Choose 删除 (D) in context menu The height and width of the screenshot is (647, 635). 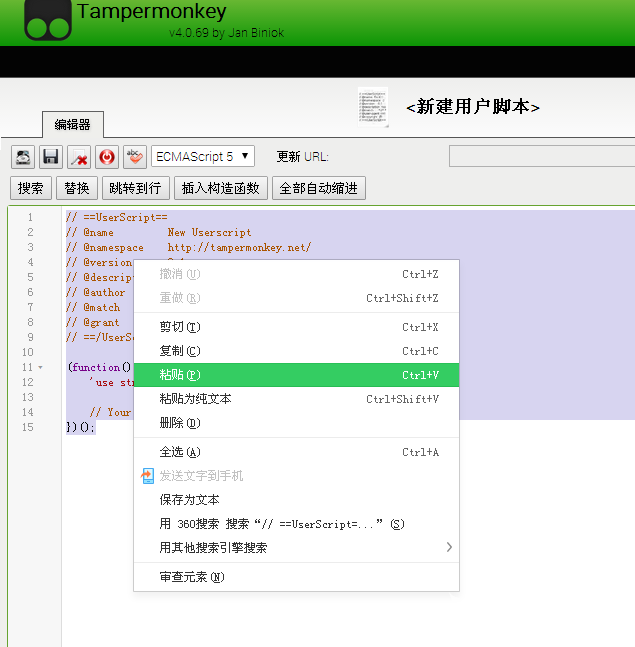(x=296, y=423)
